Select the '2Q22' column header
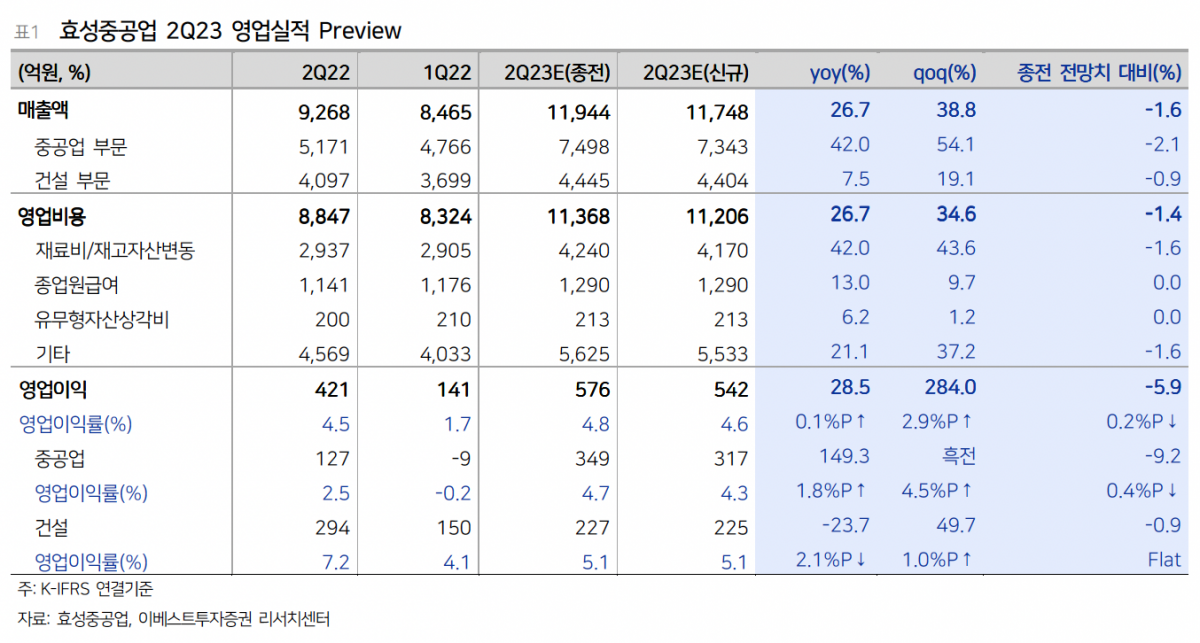 [x=325, y=72]
